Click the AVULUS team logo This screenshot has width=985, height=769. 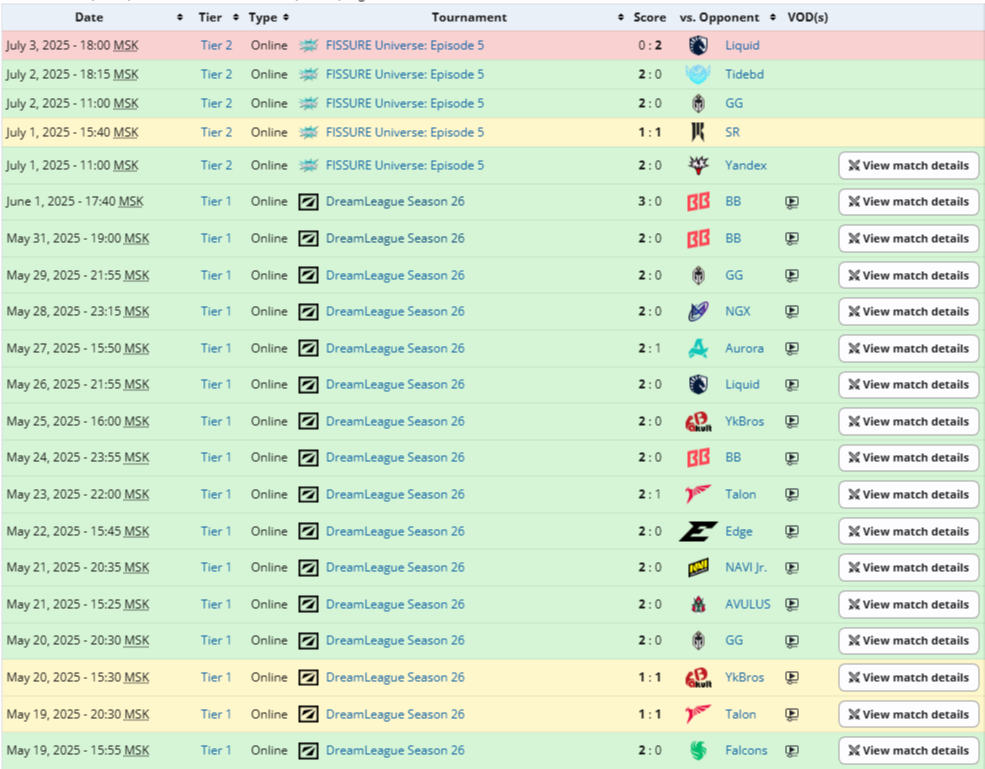tap(698, 604)
